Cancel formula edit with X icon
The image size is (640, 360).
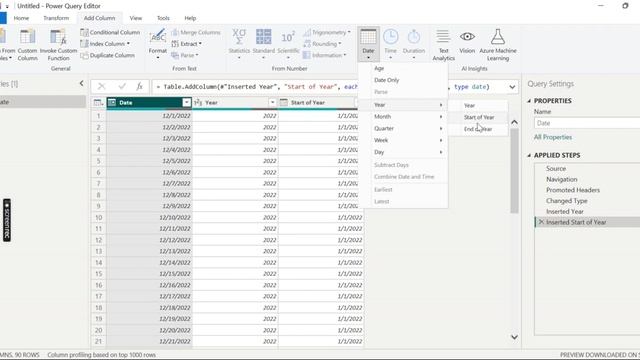[102, 87]
